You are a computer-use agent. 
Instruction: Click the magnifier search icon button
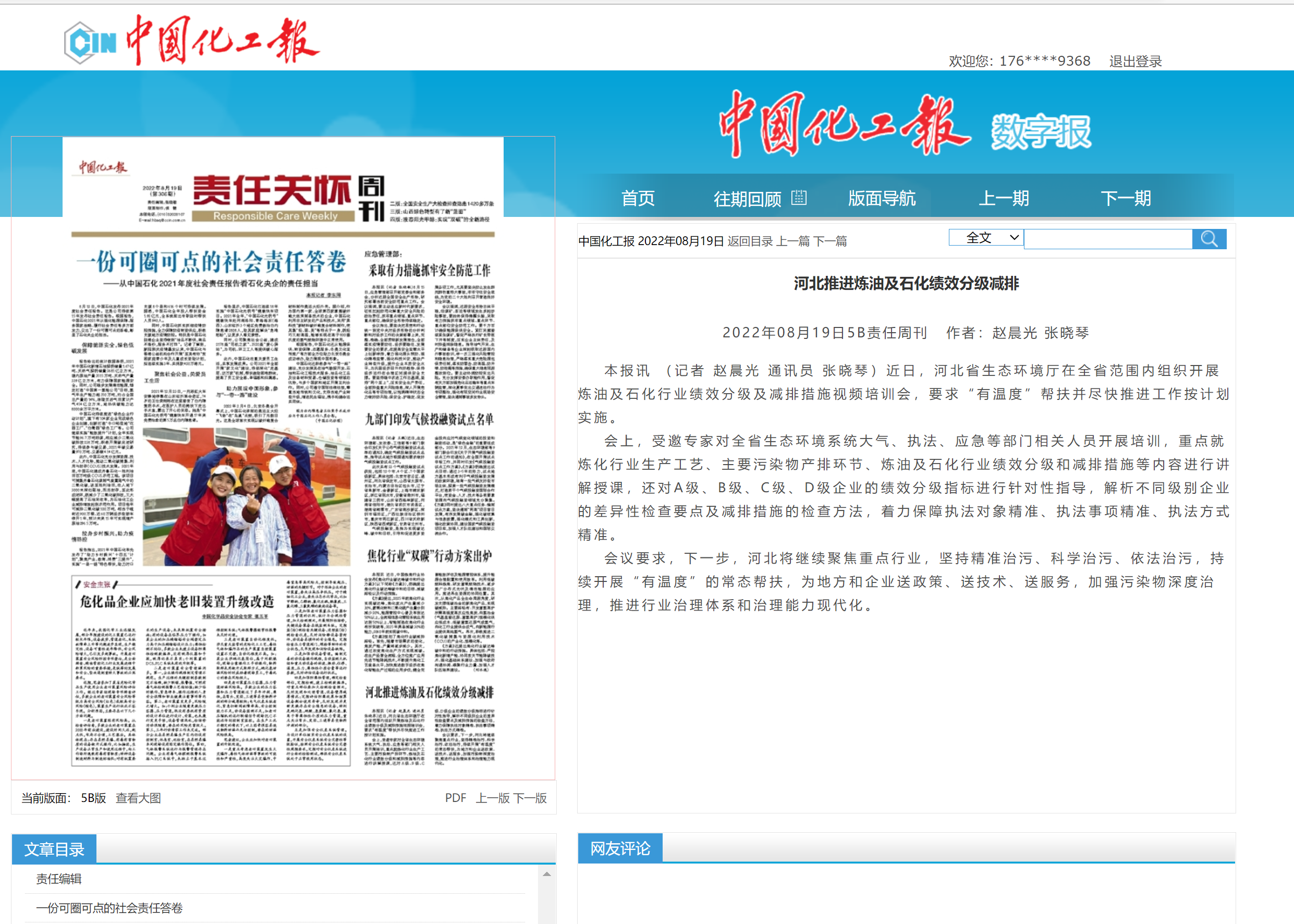[x=1208, y=239]
